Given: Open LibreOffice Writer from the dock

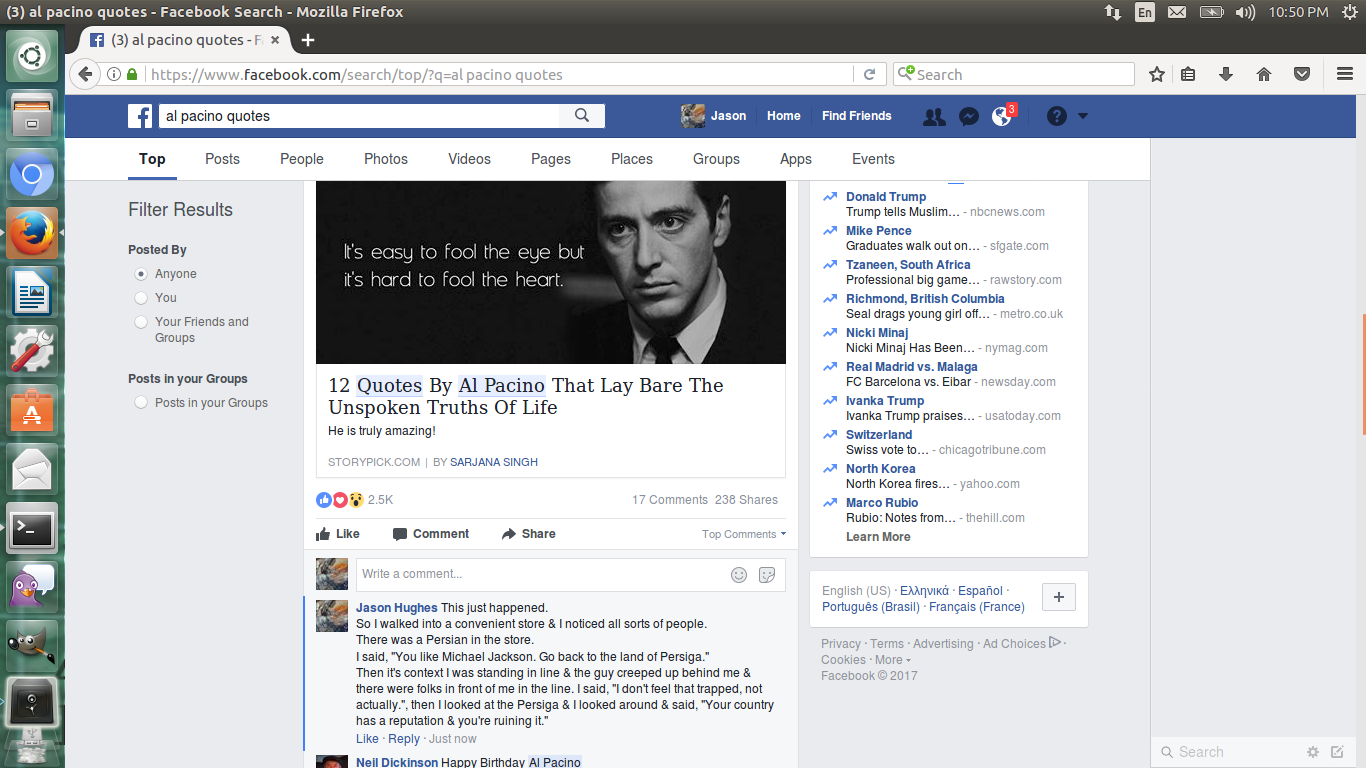Looking at the screenshot, I should (x=32, y=292).
